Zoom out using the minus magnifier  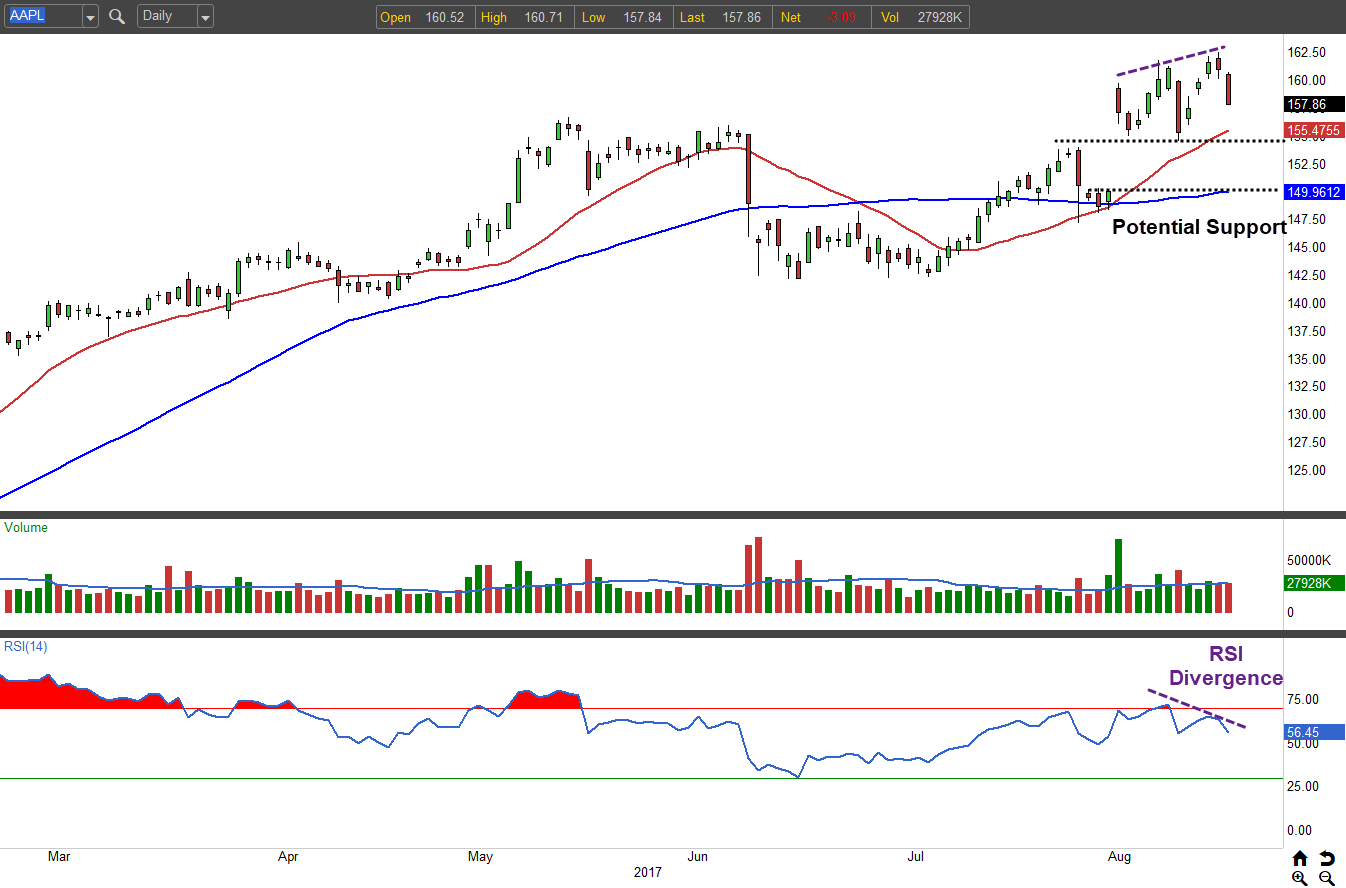[x=1327, y=878]
